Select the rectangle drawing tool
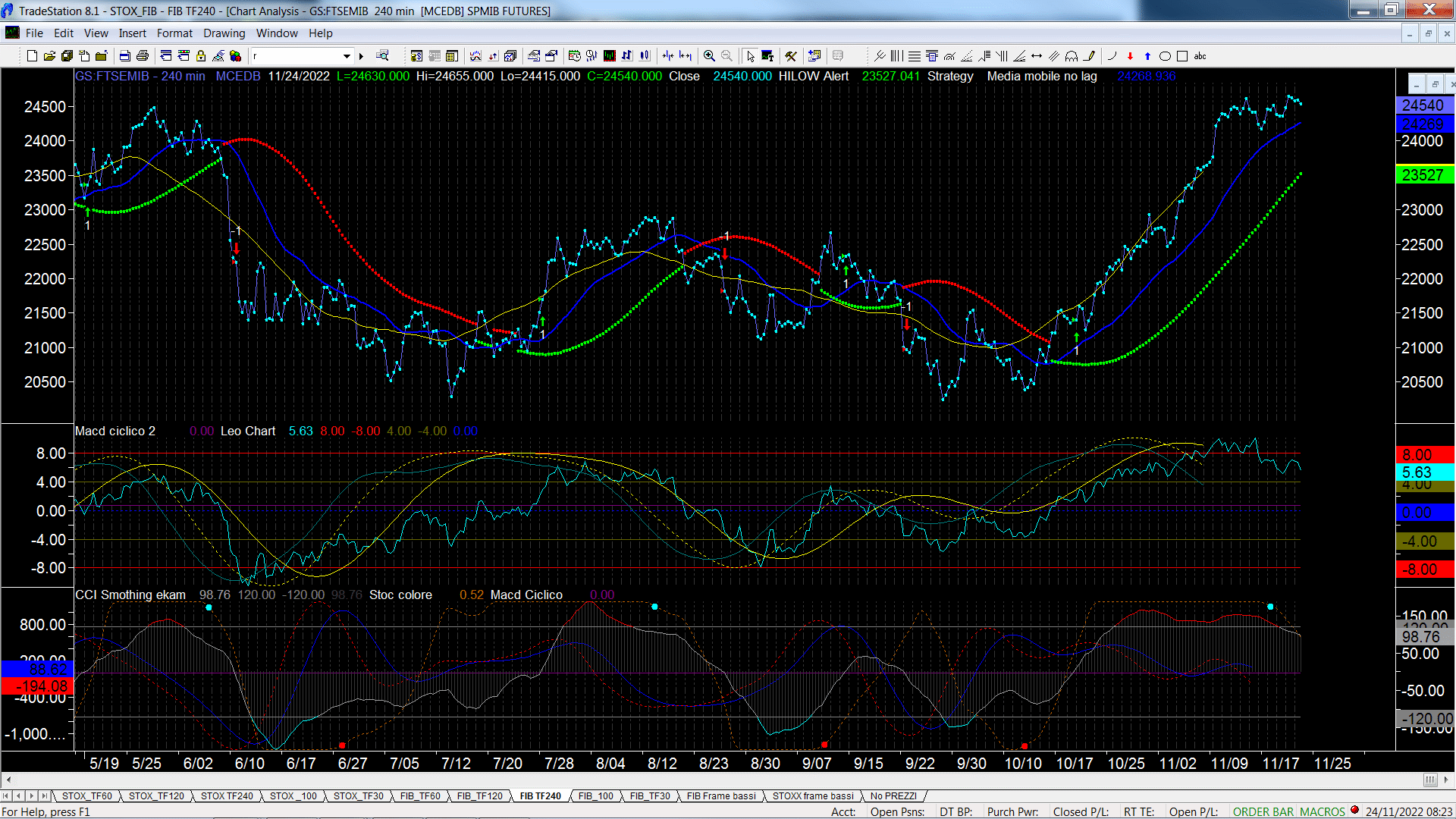The image size is (1456, 819). click(x=1182, y=56)
